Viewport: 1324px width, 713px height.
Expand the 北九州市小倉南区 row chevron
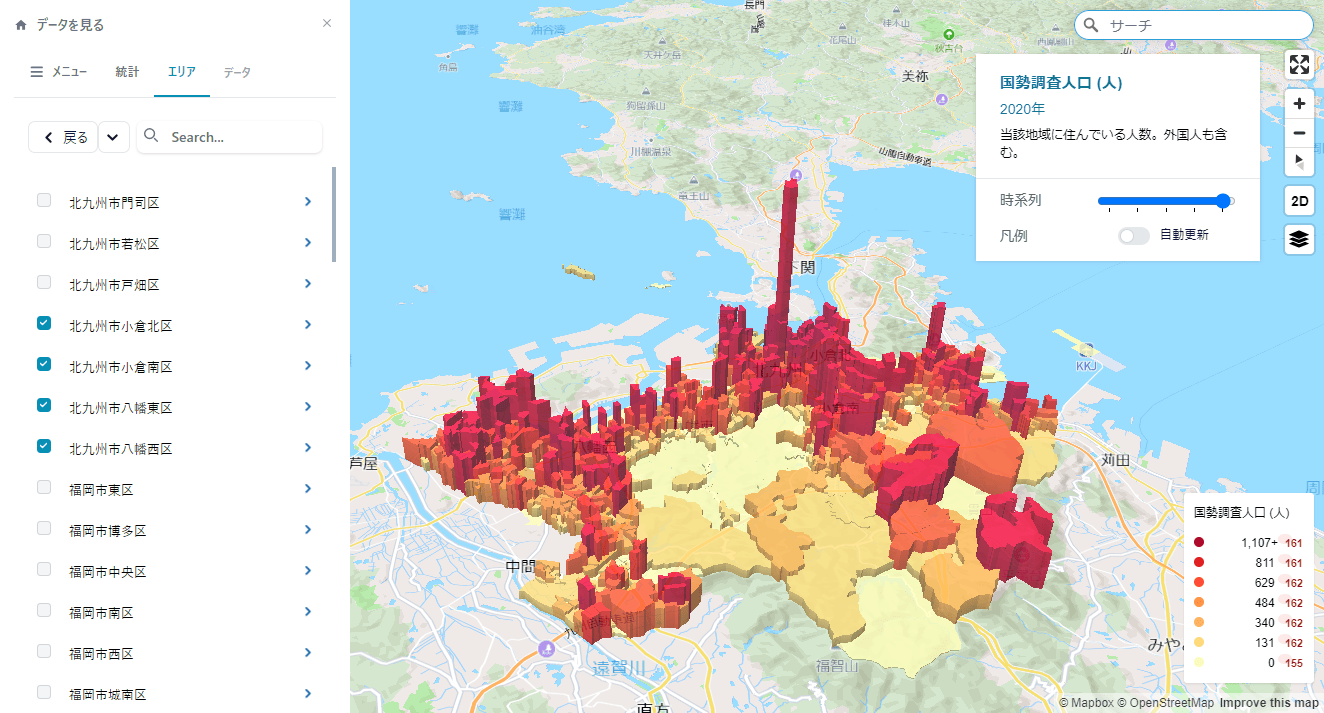pos(308,366)
